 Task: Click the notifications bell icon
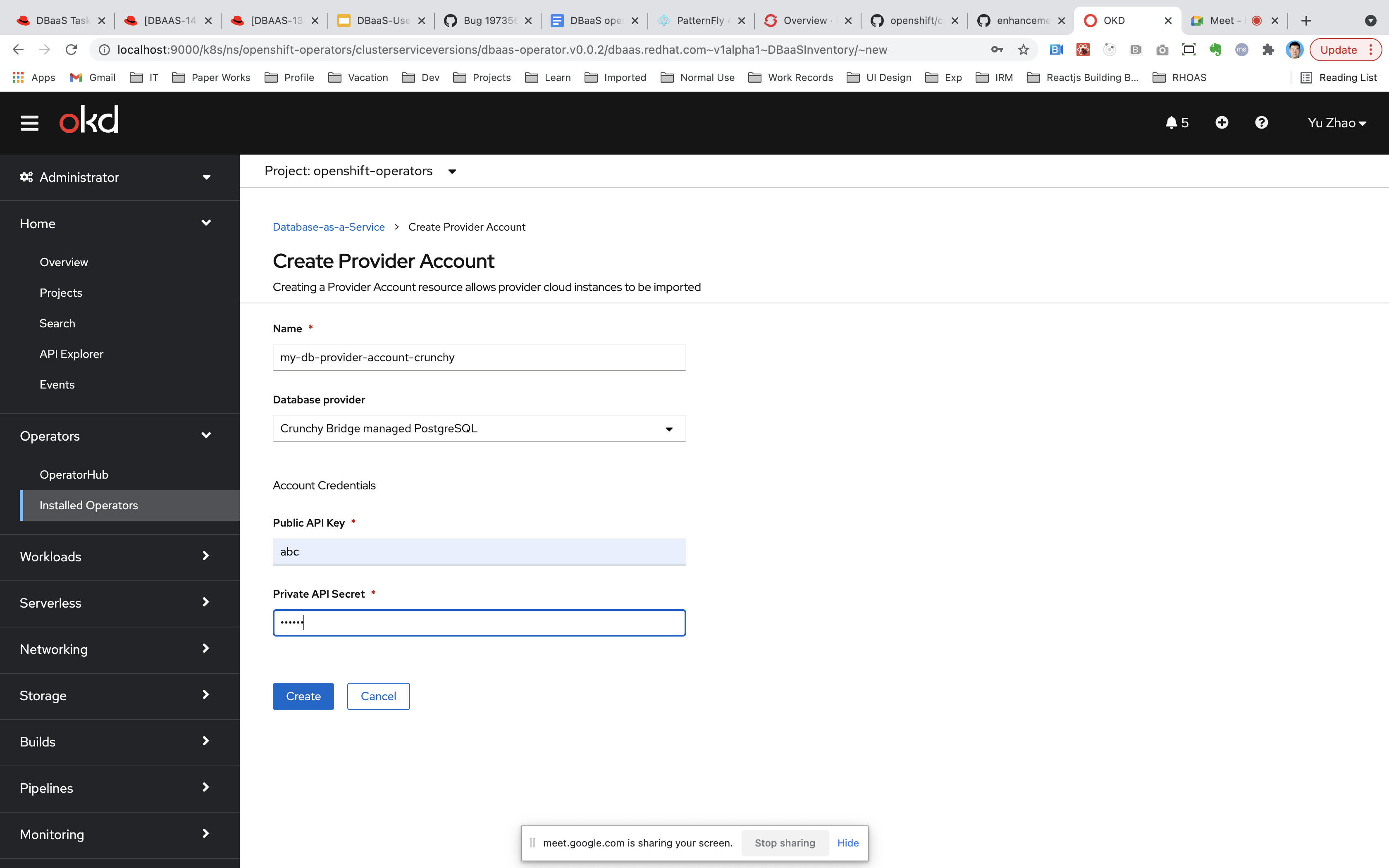tap(1172, 123)
